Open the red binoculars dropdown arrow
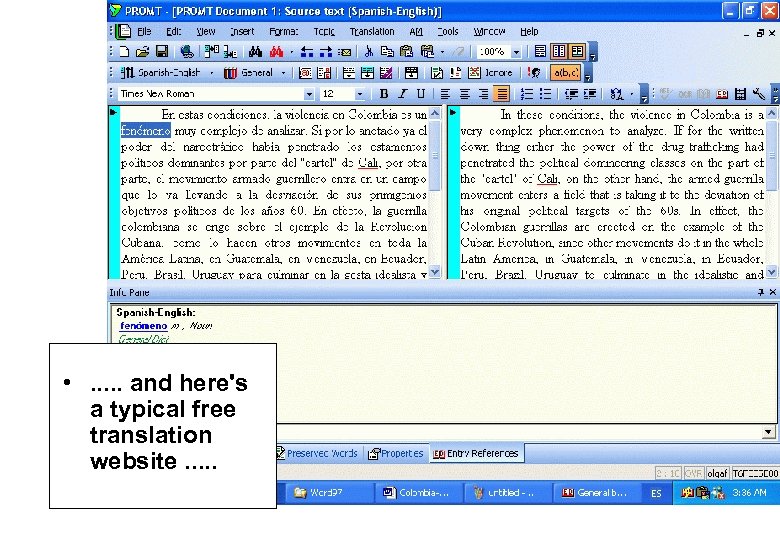The height and width of the screenshot is (540, 780). pos(292,52)
